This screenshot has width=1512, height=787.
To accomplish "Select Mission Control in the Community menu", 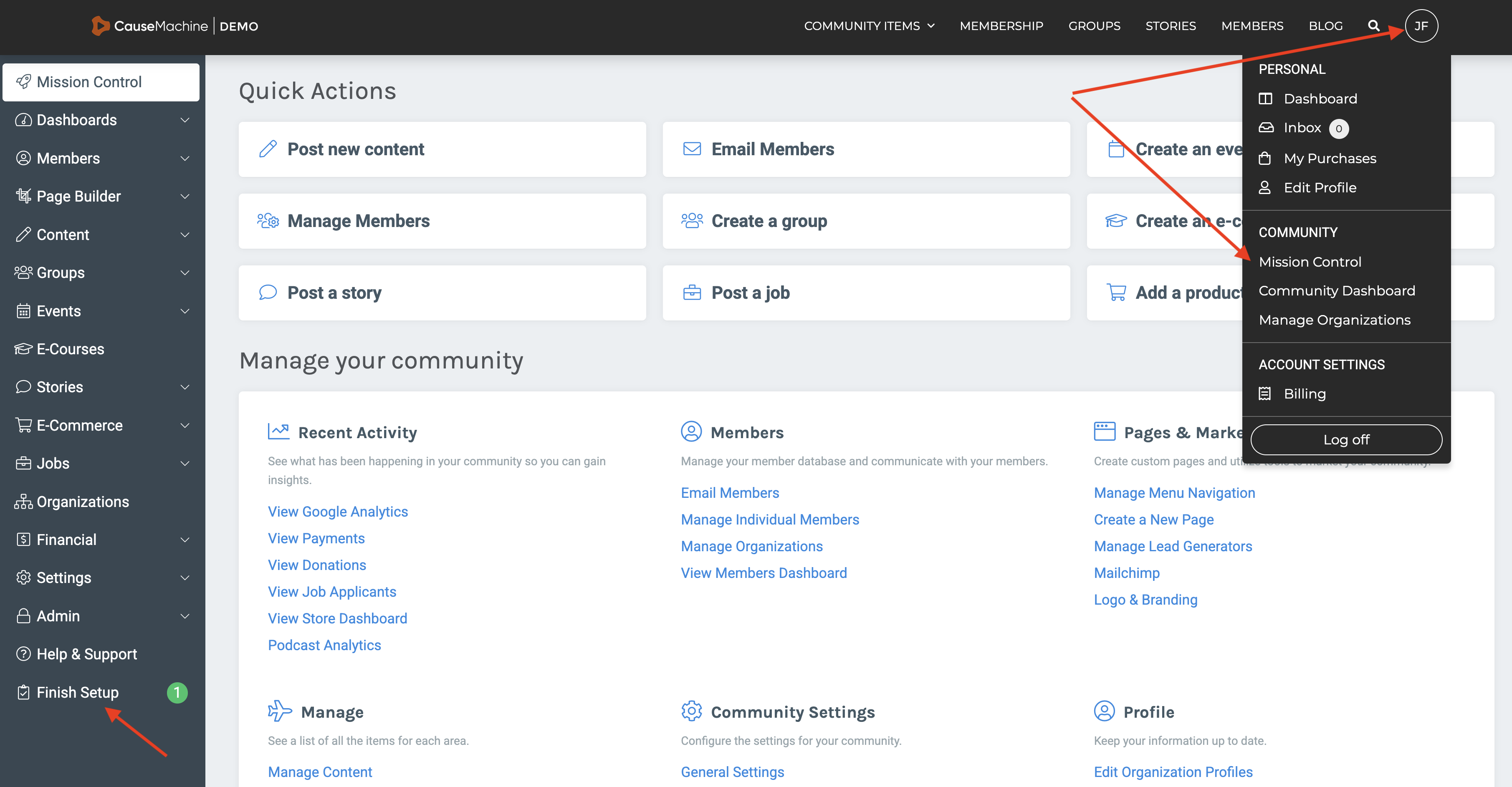I will (x=1310, y=262).
